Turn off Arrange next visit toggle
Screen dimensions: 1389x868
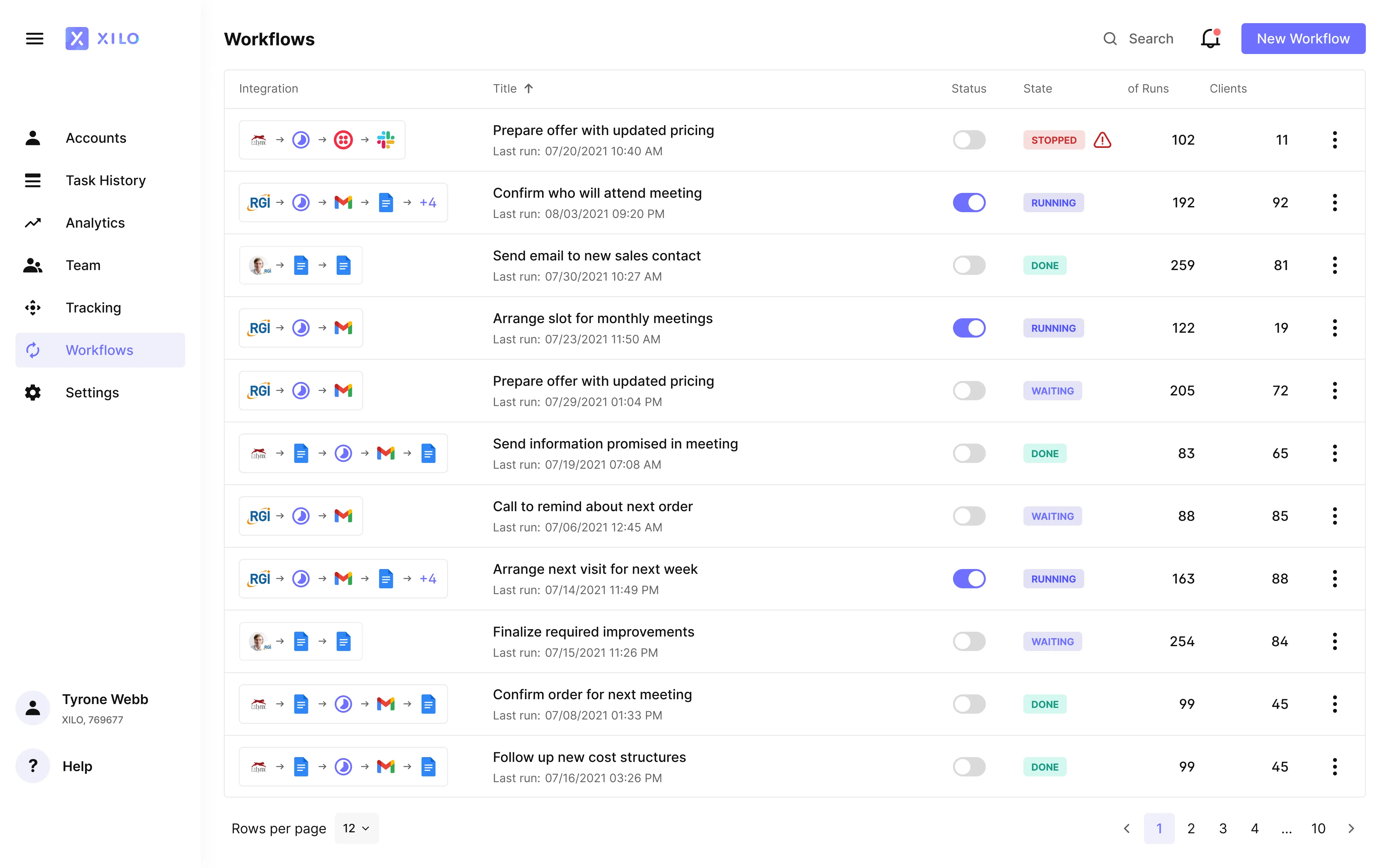coord(969,579)
